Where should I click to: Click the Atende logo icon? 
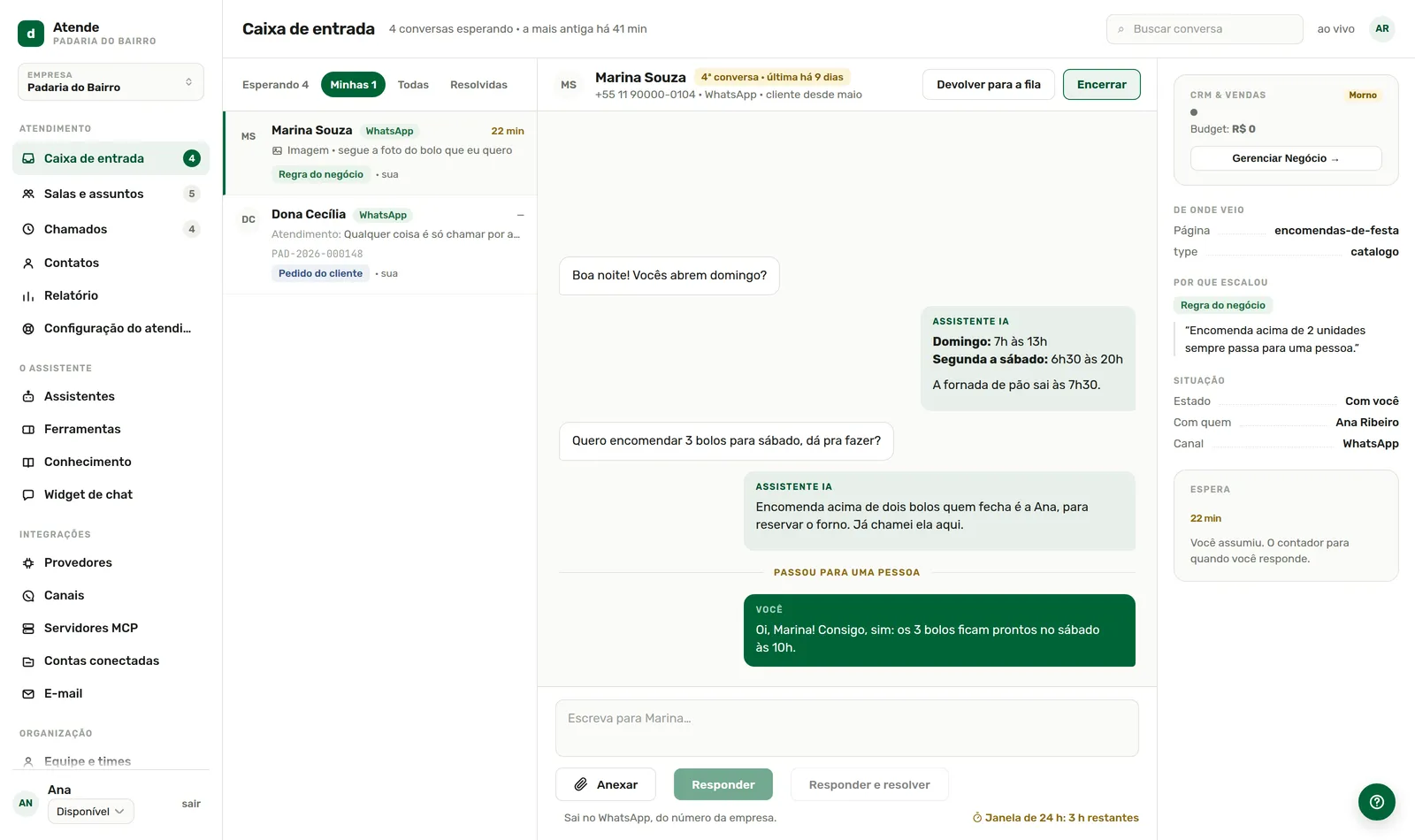tap(31, 34)
